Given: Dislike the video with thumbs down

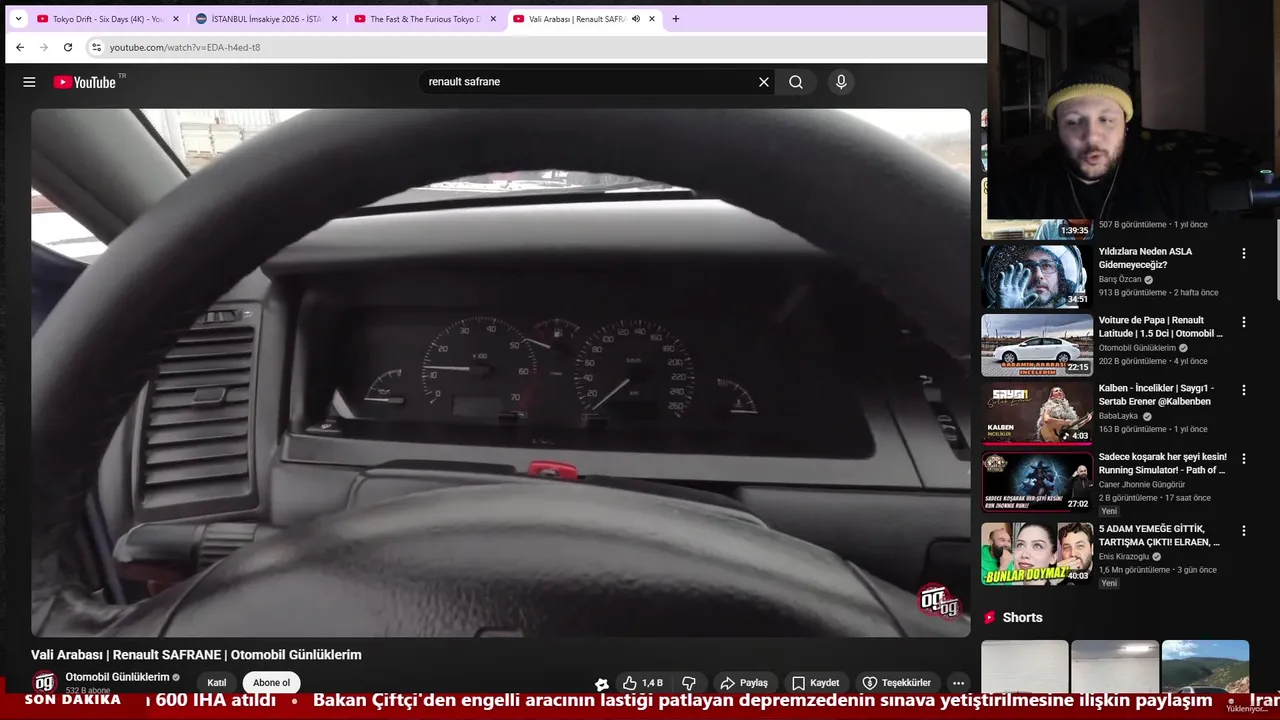Looking at the screenshot, I should coord(689,683).
